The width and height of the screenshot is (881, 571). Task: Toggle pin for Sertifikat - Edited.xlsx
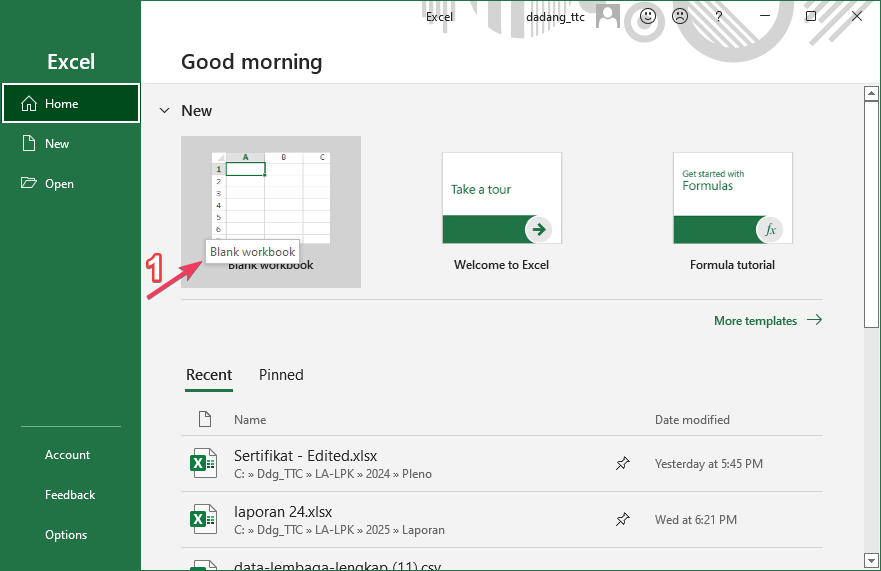622,464
